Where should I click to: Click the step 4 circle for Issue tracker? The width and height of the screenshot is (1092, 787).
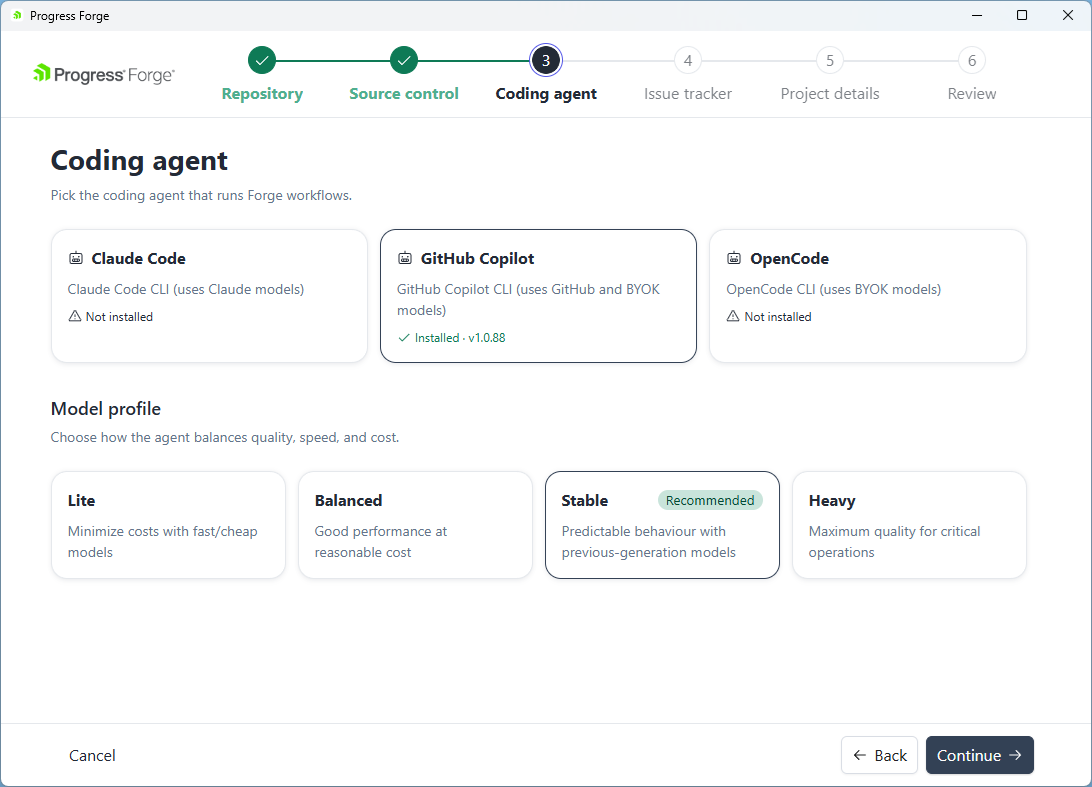tap(688, 61)
